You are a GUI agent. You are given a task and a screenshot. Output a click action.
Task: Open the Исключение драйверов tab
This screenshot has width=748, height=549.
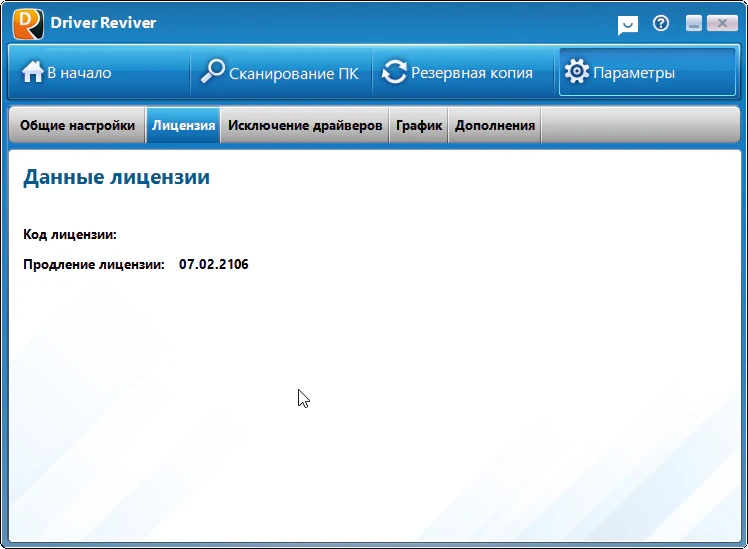pyautogui.click(x=305, y=125)
